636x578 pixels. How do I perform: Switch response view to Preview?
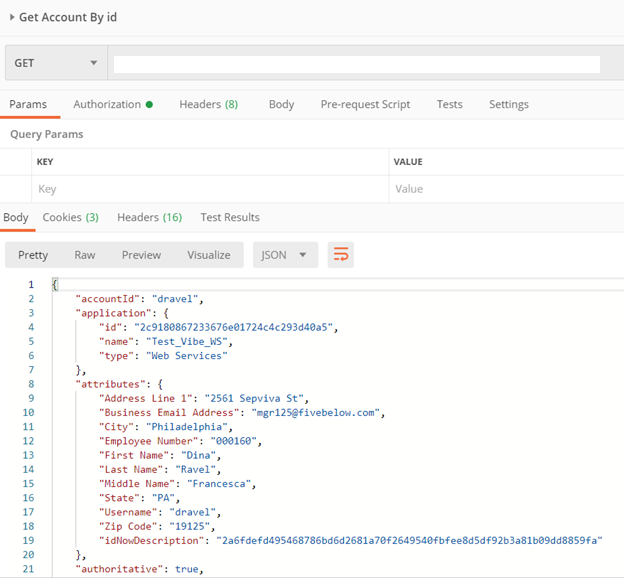point(141,255)
